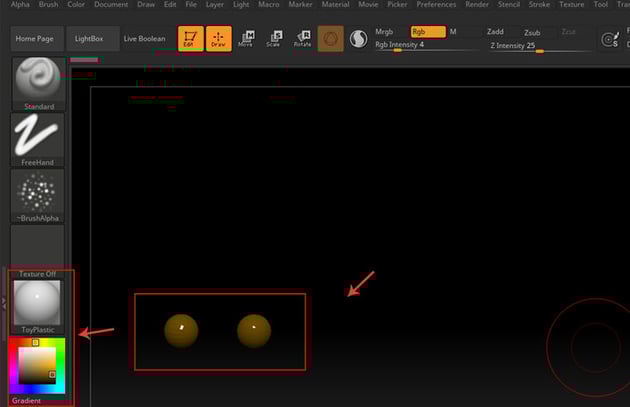Open the Movie menu
Image resolution: width=630 pixels, height=407 pixels.
(368, 4)
